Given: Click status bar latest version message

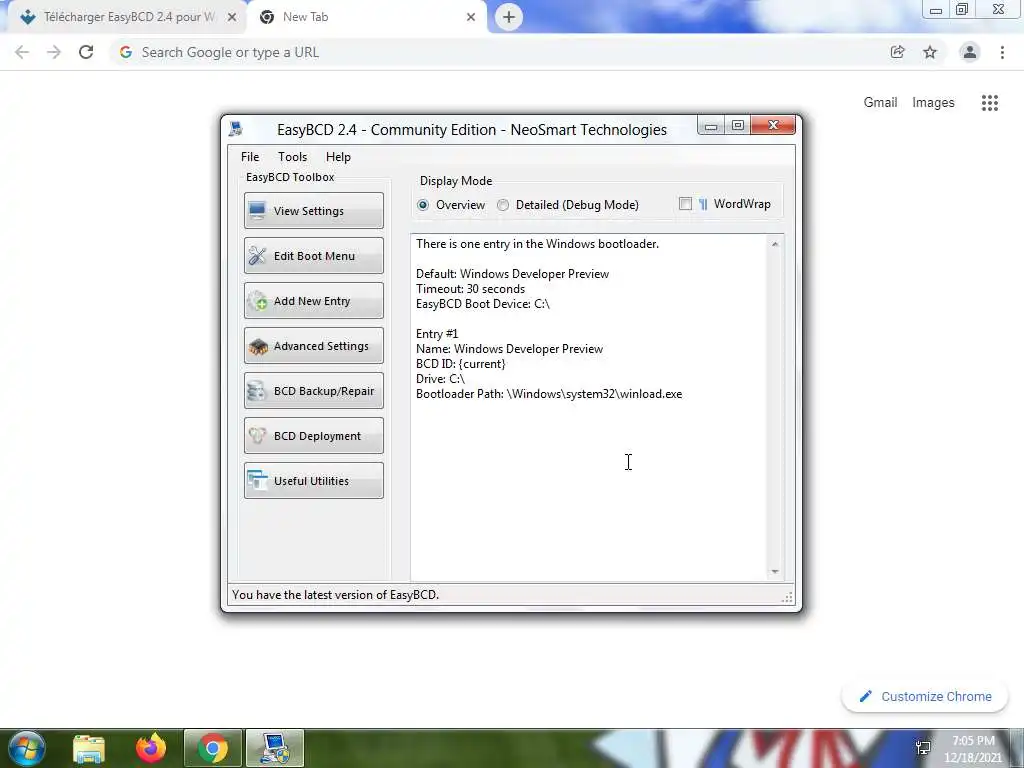Looking at the screenshot, I should pos(335,595).
